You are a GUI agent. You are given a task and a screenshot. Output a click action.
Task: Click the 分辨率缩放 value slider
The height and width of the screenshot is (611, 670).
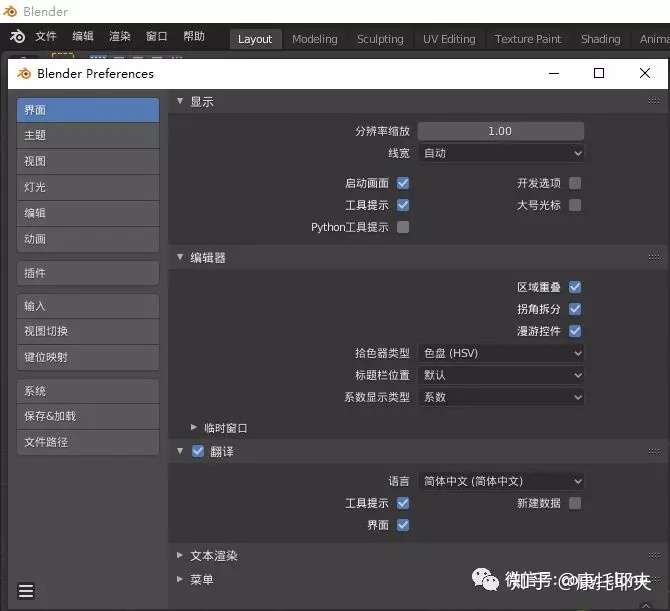[501, 131]
